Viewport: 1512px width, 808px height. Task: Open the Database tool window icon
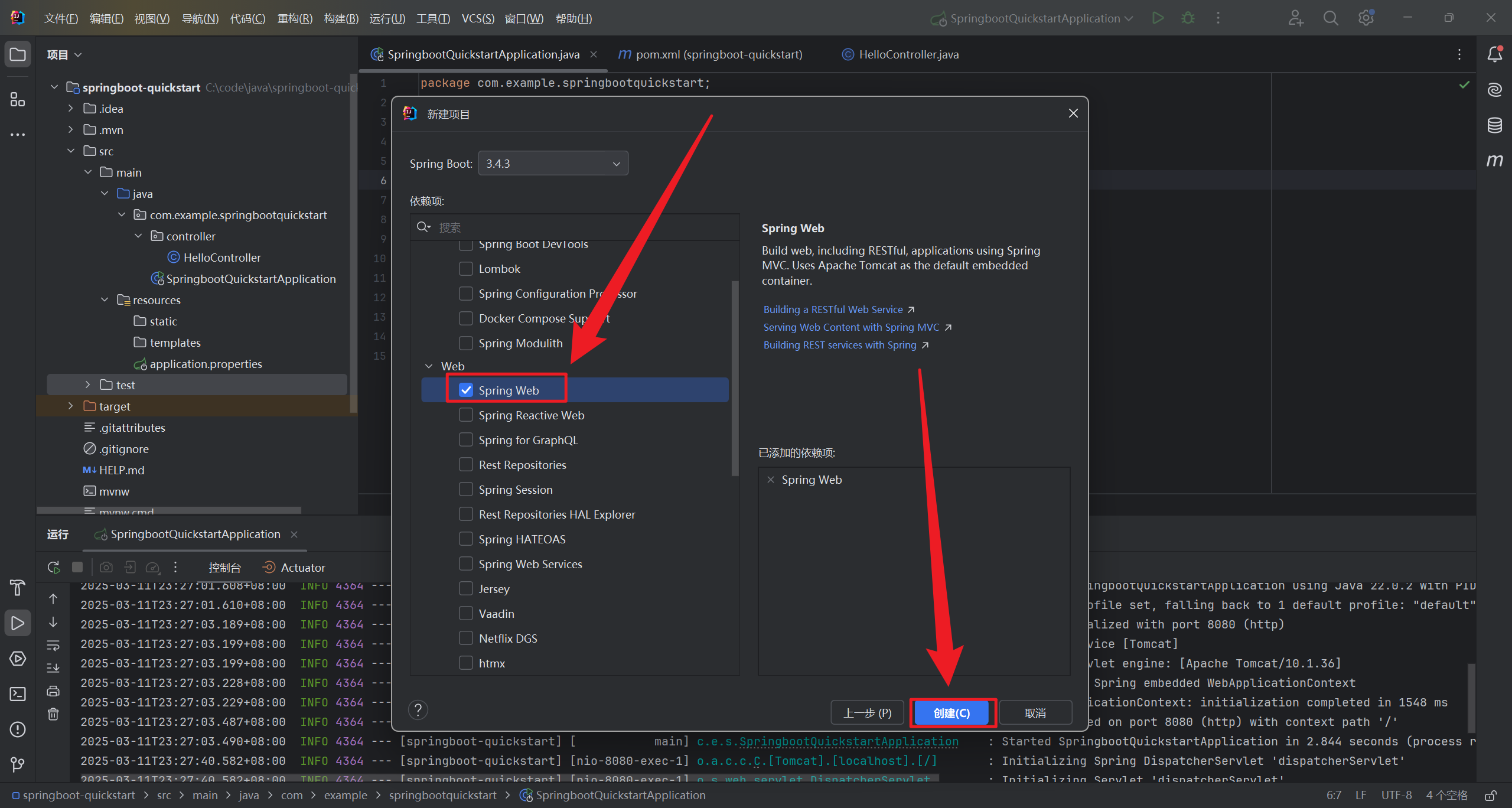pyautogui.click(x=1495, y=125)
